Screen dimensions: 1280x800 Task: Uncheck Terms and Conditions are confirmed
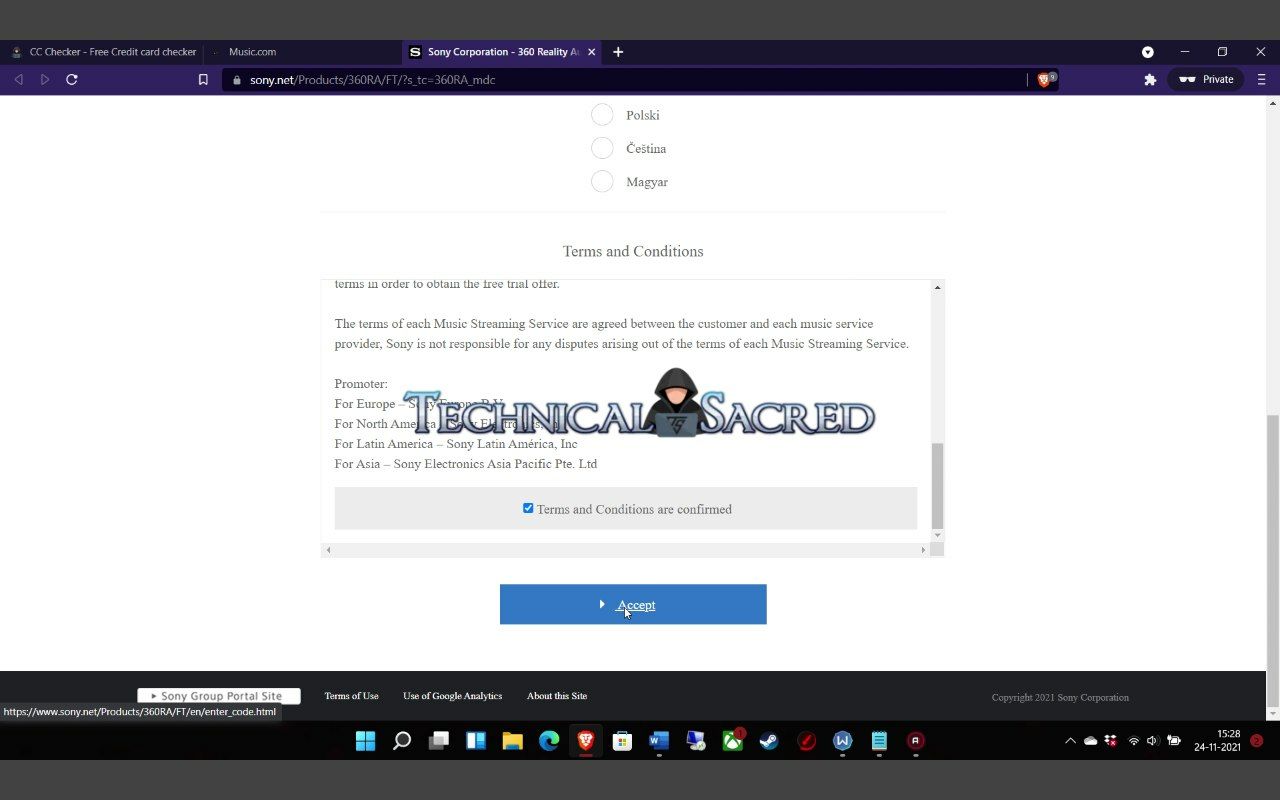528,508
